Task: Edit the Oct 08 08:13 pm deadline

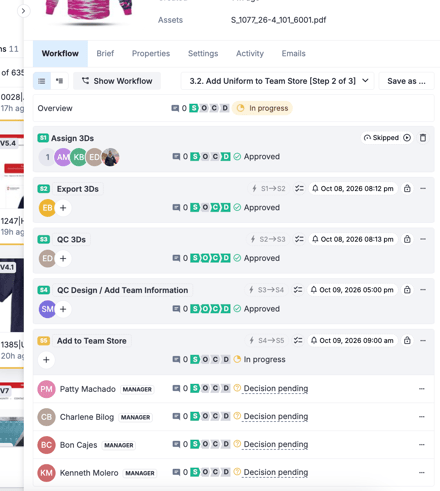Action: point(353,239)
